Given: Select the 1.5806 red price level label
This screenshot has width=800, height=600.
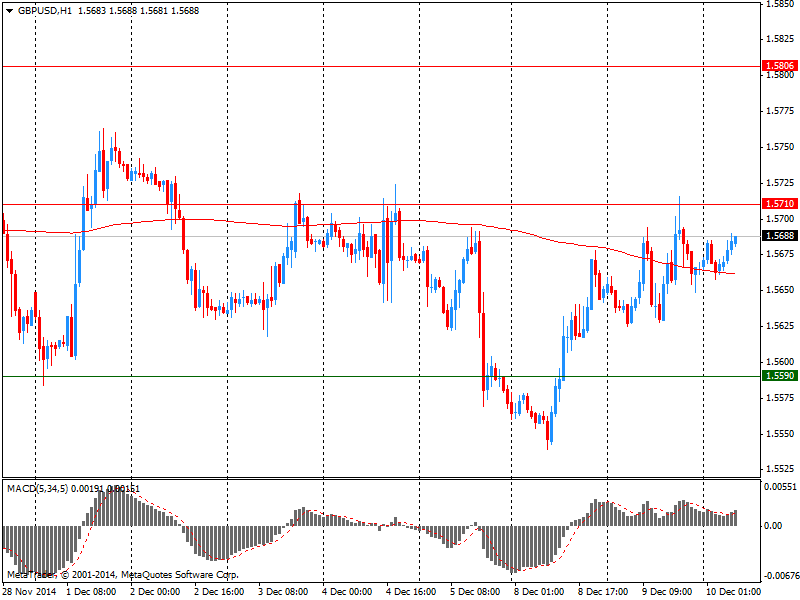Looking at the screenshot, I should pos(779,66).
